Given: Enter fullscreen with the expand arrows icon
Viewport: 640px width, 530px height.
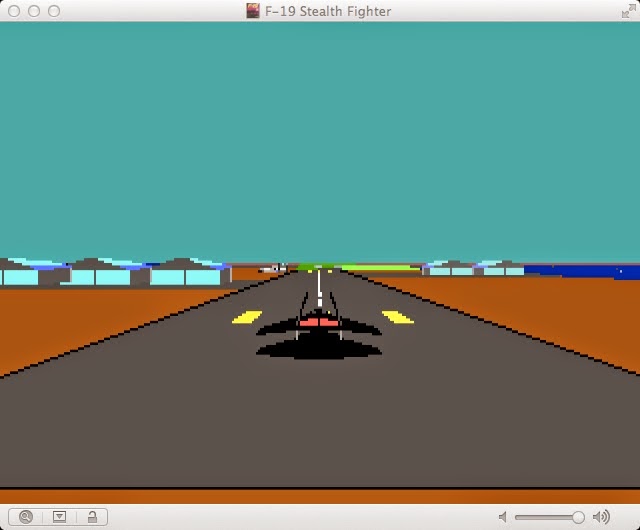Looking at the screenshot, I should (x=629, y=11).
